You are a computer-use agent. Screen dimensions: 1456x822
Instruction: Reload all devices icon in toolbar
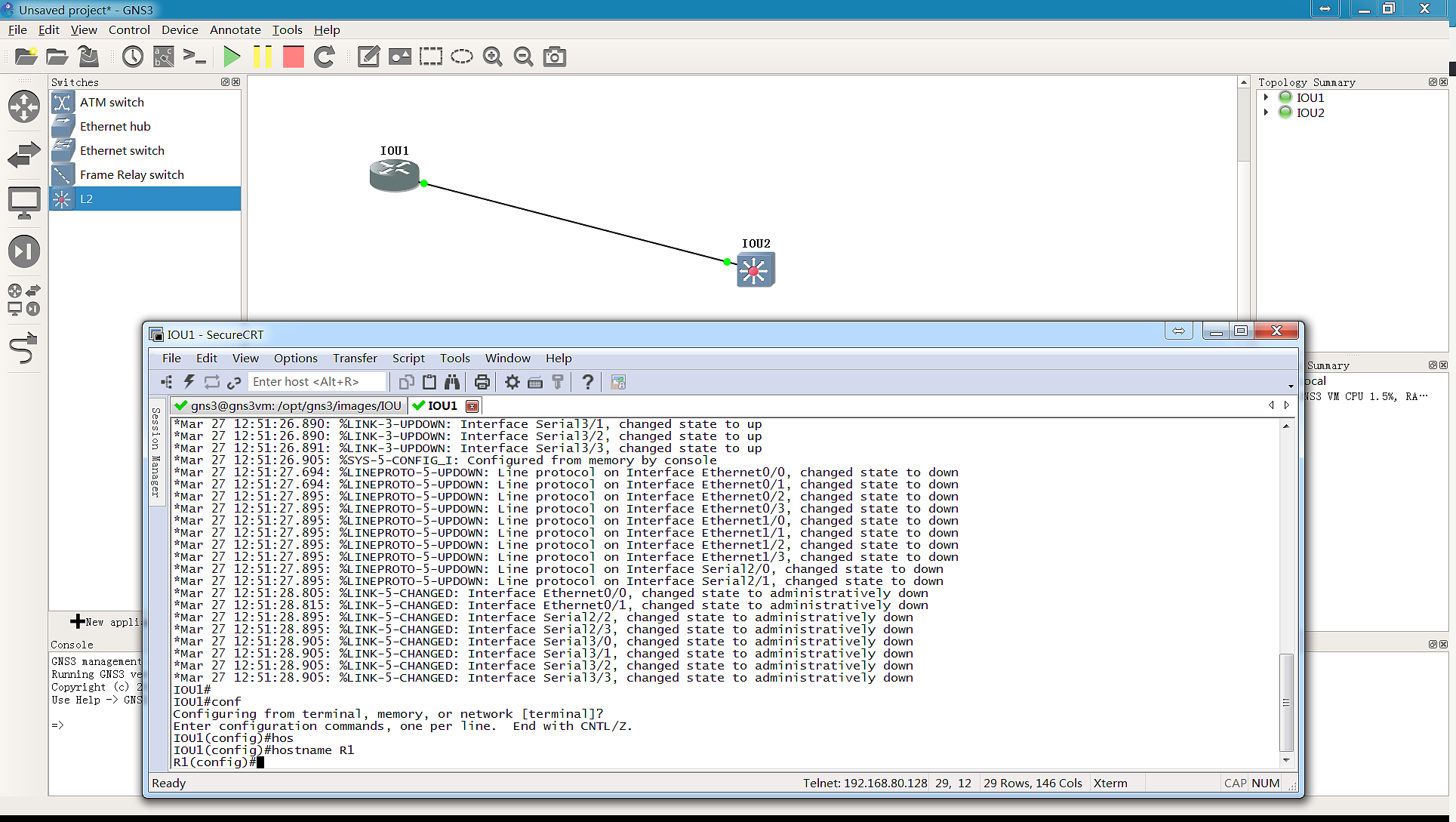tap(325, 57)
